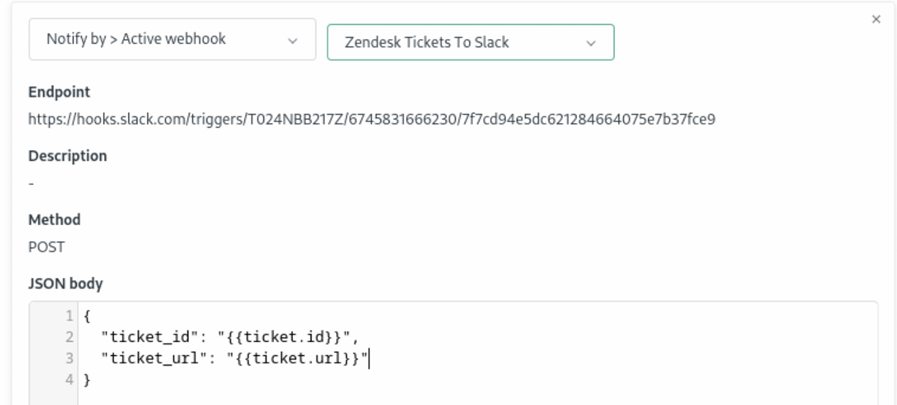Click line number 3 in the gutter
The width and height of the screenshot is (897, 405).
pyautogui.click(x=68, y=359)
